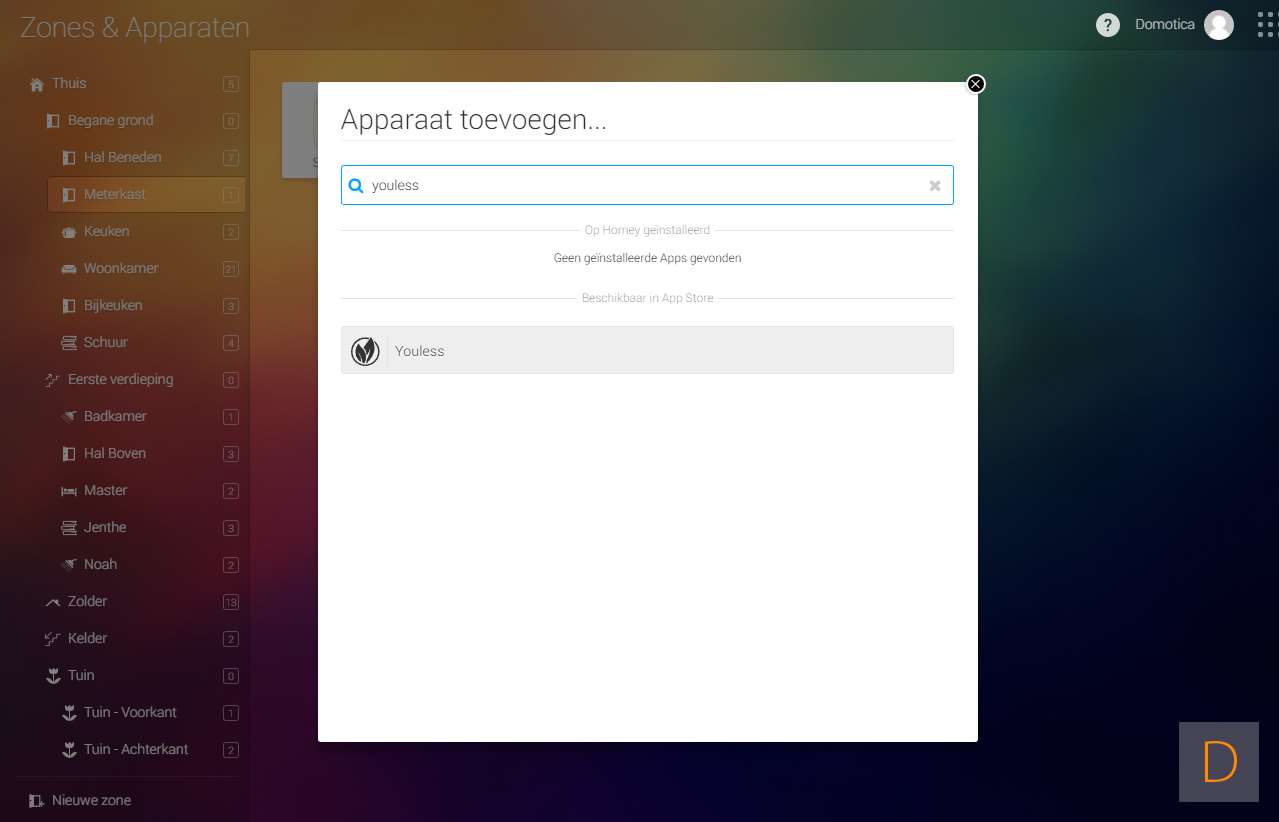Click the Nieuwe zone door icon
Screen dimensions: 1279x822
tap(37, 801)
